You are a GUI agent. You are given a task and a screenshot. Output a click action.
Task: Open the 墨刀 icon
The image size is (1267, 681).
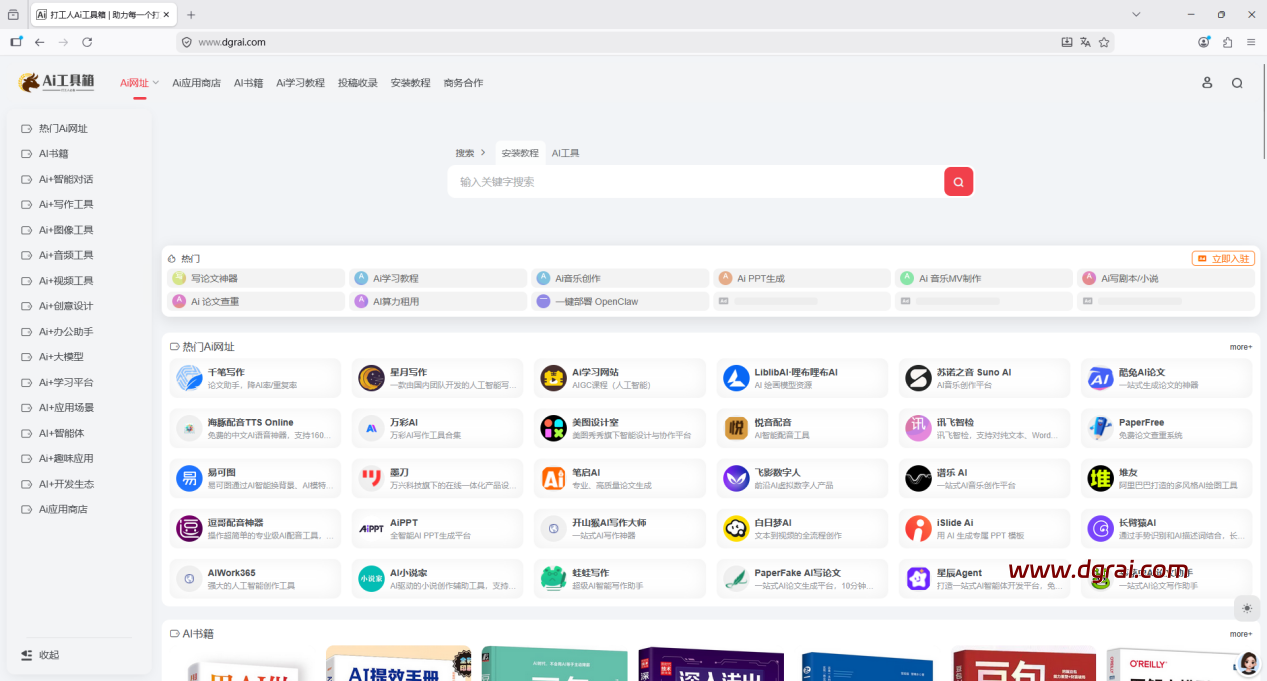[371, 478]
